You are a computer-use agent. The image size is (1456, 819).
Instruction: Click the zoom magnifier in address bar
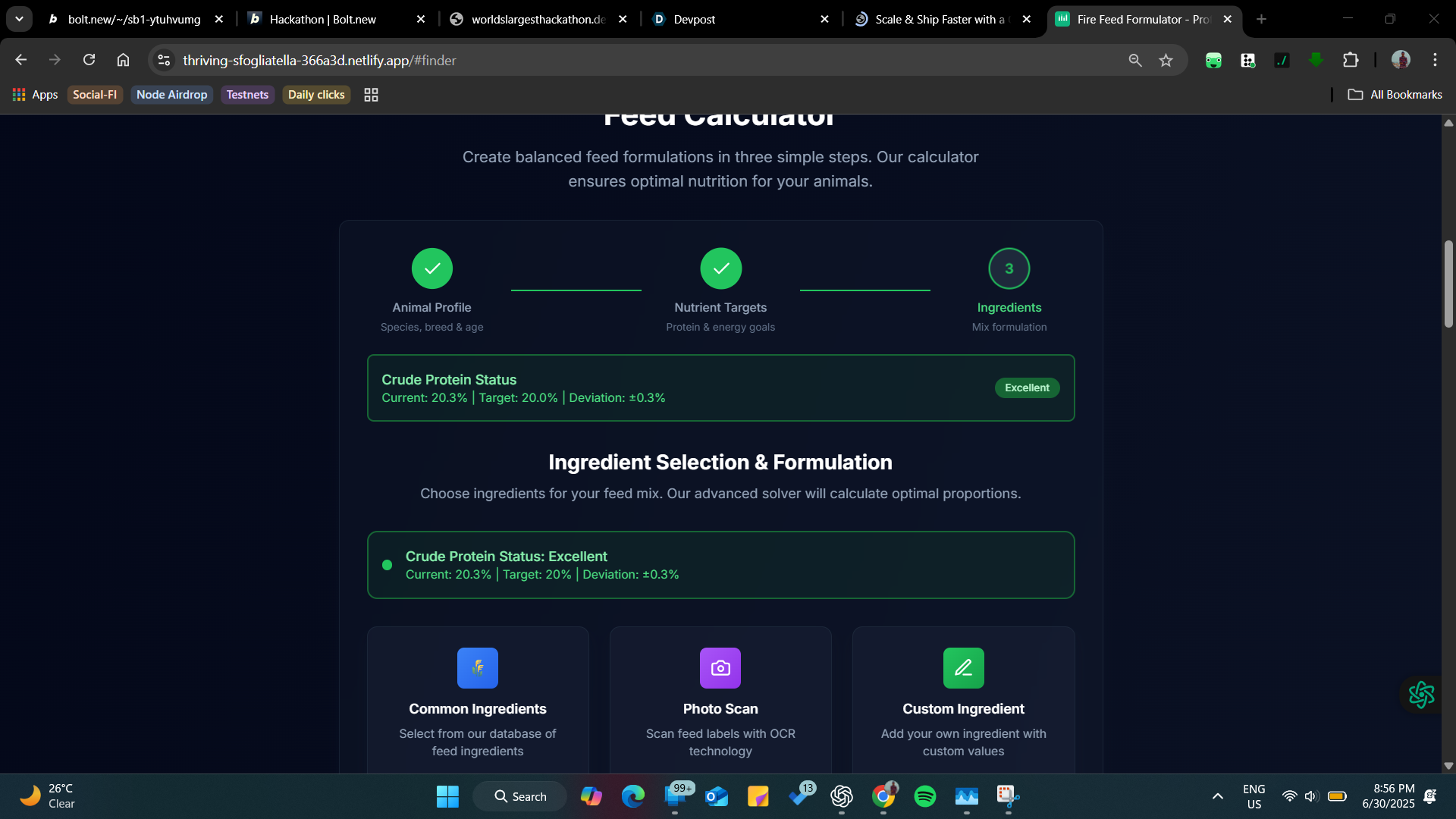pyautogui.click(x=1134, y=61)
